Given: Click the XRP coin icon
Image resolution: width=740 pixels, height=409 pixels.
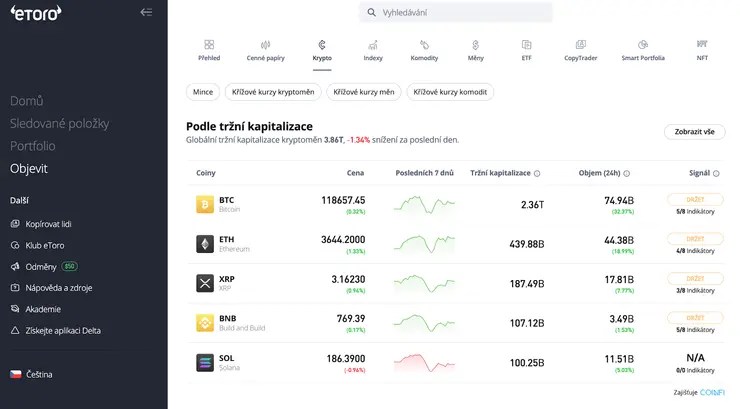Looking at the screenshot, I should pyautogui.click(x=205, y=283).
